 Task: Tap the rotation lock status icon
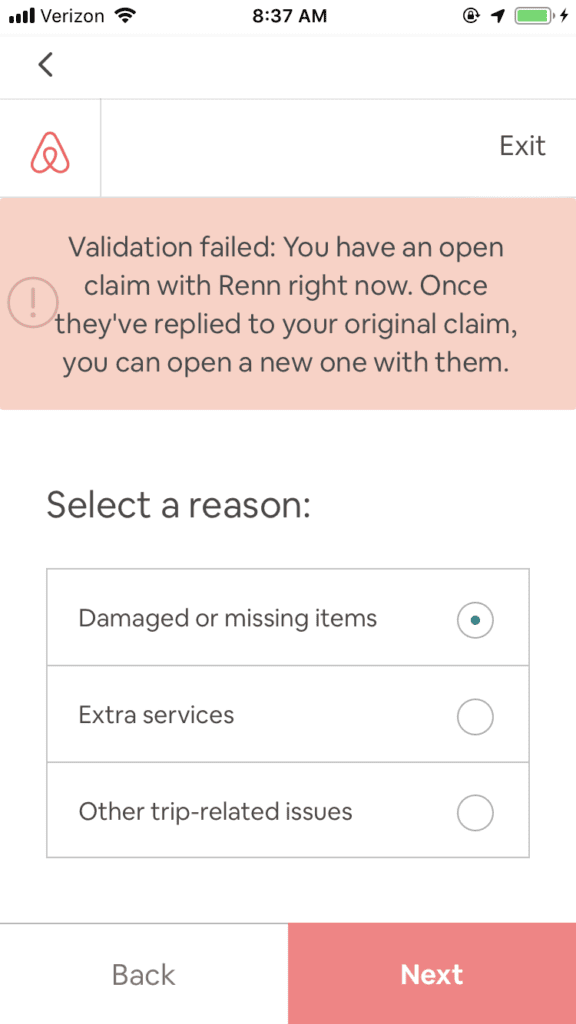click(x=472, y=16)
